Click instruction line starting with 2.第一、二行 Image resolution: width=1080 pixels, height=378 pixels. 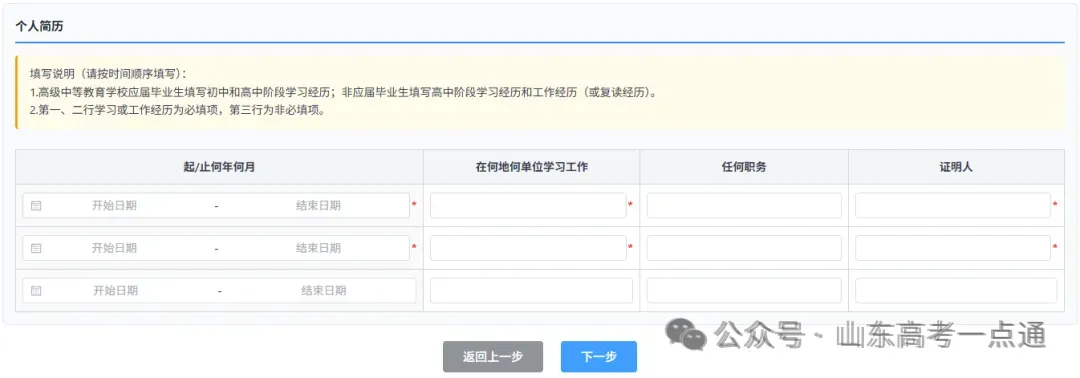(177, 111)
